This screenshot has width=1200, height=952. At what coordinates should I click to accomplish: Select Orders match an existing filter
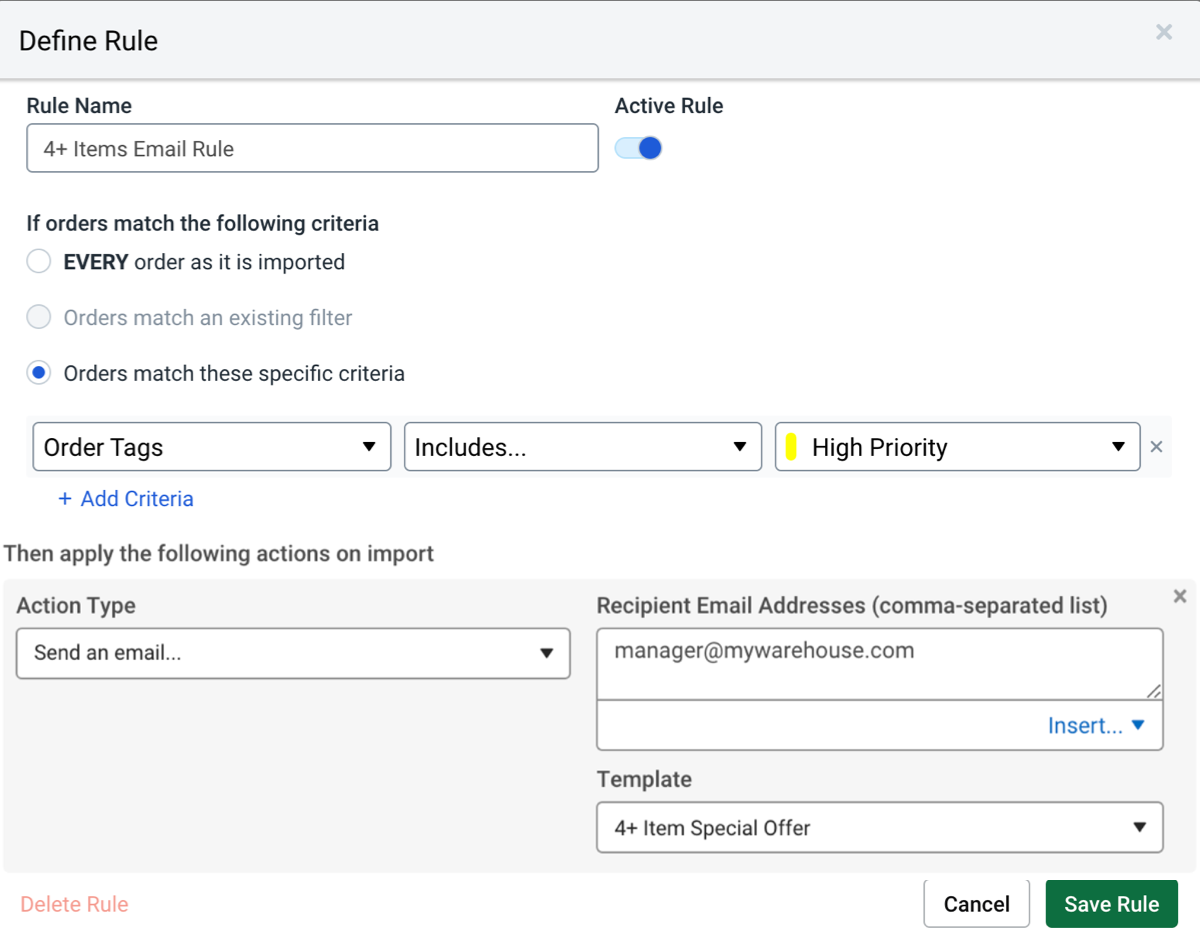[x=39, y=318]
